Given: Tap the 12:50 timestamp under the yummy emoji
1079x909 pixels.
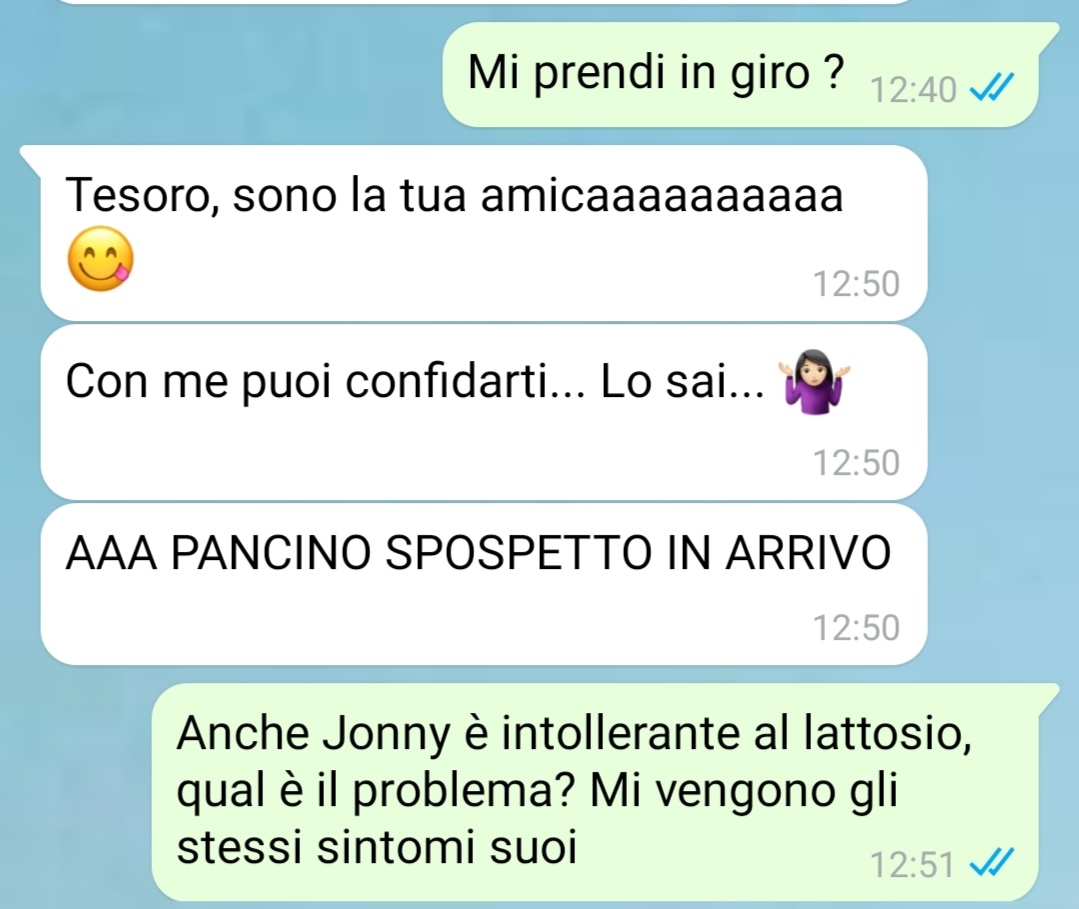Looking at the screenshot, I should point(856,284).
